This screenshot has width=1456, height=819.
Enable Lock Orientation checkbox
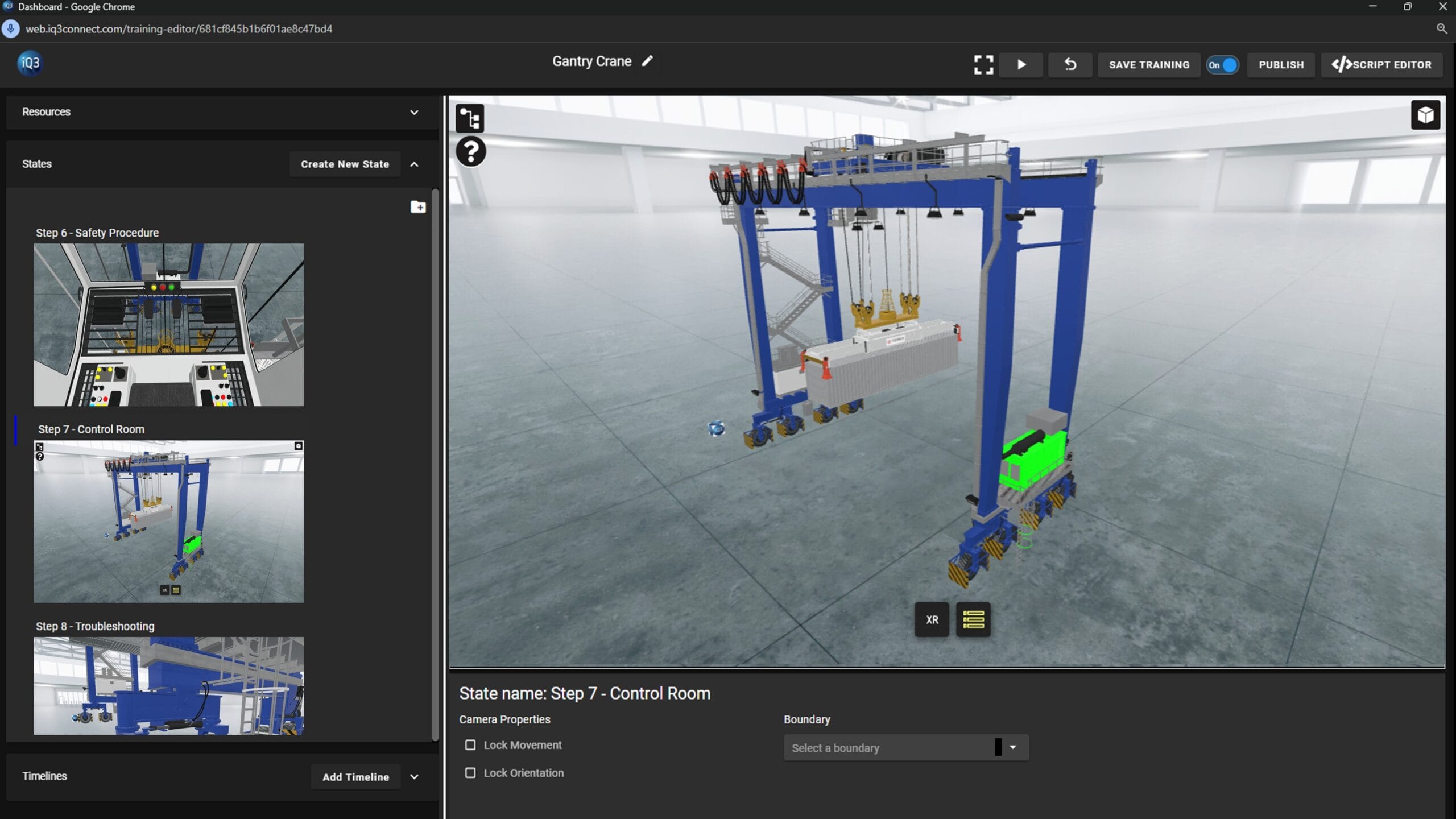coord(470,773)
